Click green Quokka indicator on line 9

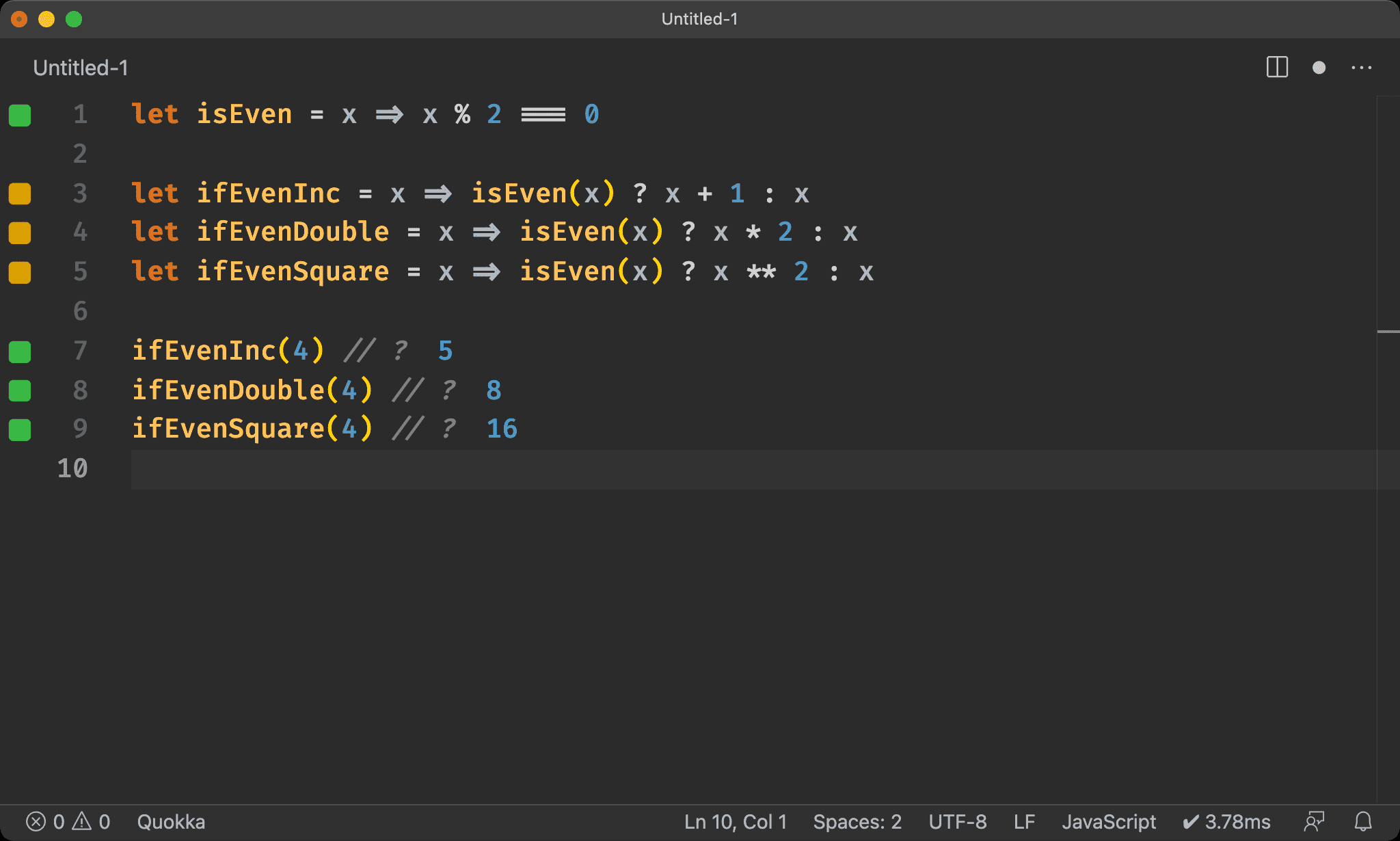click(20, 430)
